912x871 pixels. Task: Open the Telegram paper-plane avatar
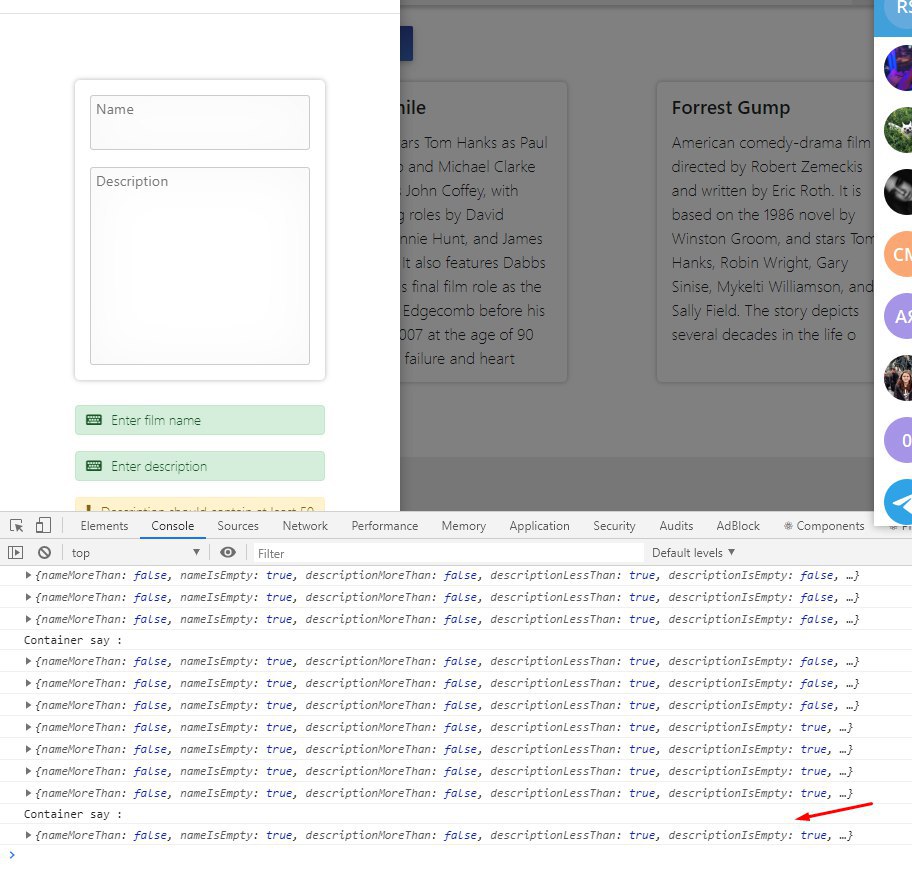point(898,502)
